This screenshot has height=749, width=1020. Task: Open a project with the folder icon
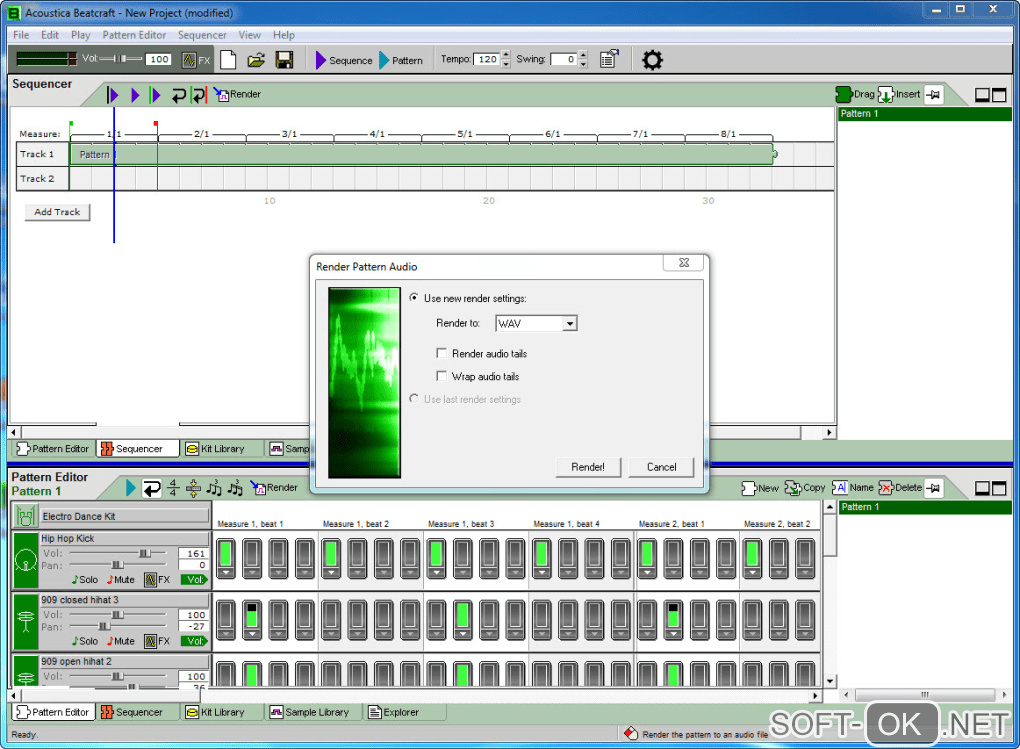pyautogui.click(x=256, y=60)
